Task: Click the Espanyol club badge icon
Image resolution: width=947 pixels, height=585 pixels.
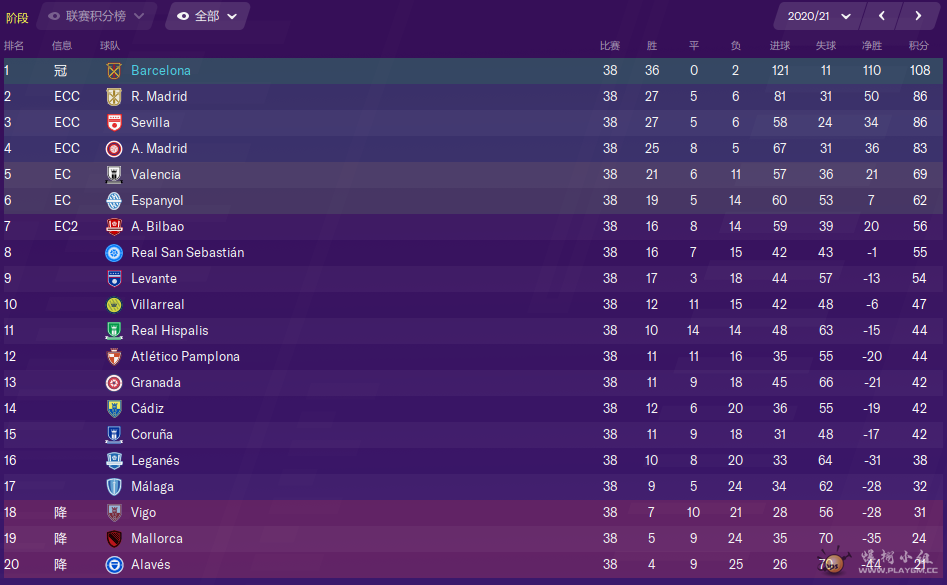Action: pos(114,200)
